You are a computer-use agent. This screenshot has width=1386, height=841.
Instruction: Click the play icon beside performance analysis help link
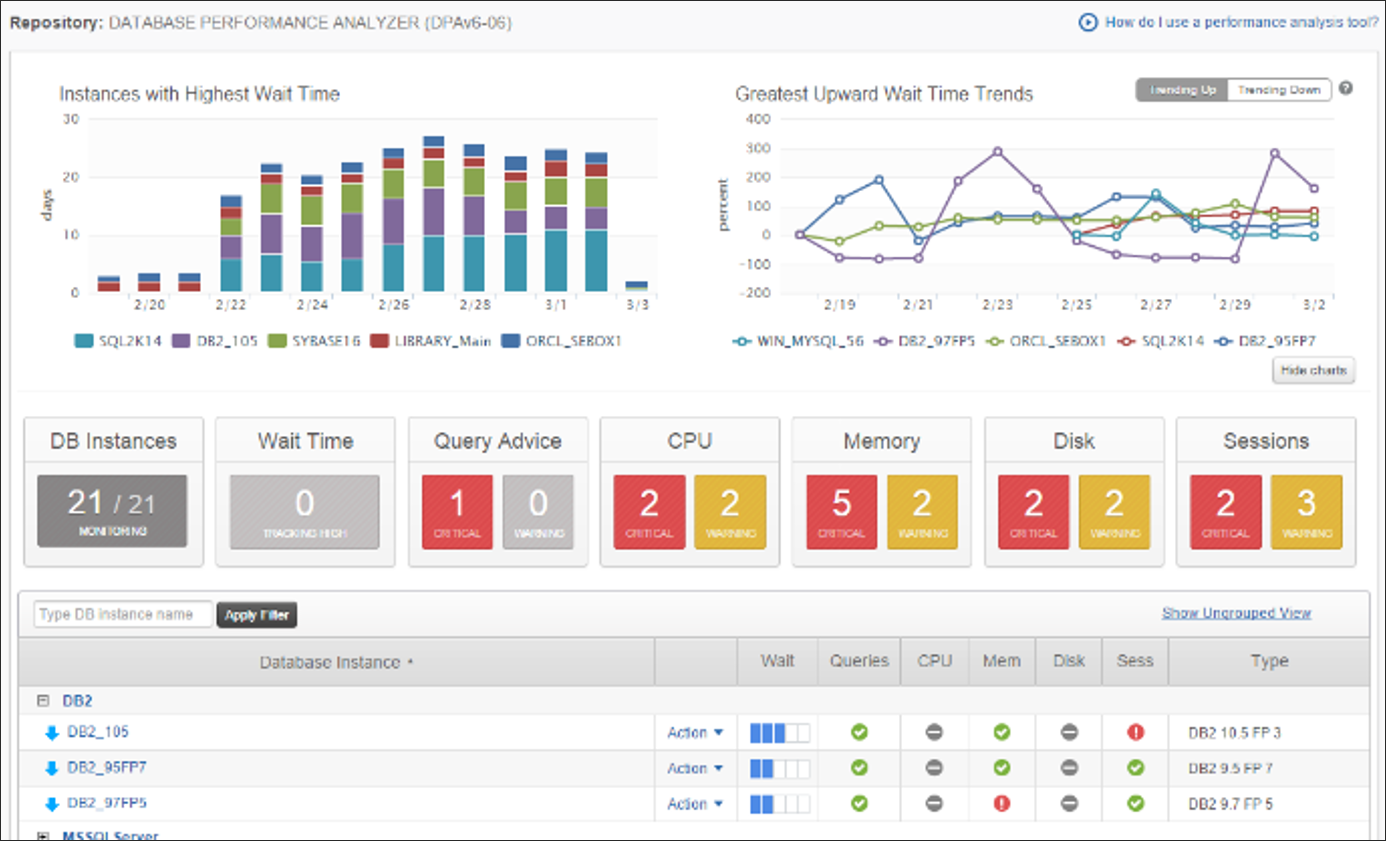pos(1089,22)
